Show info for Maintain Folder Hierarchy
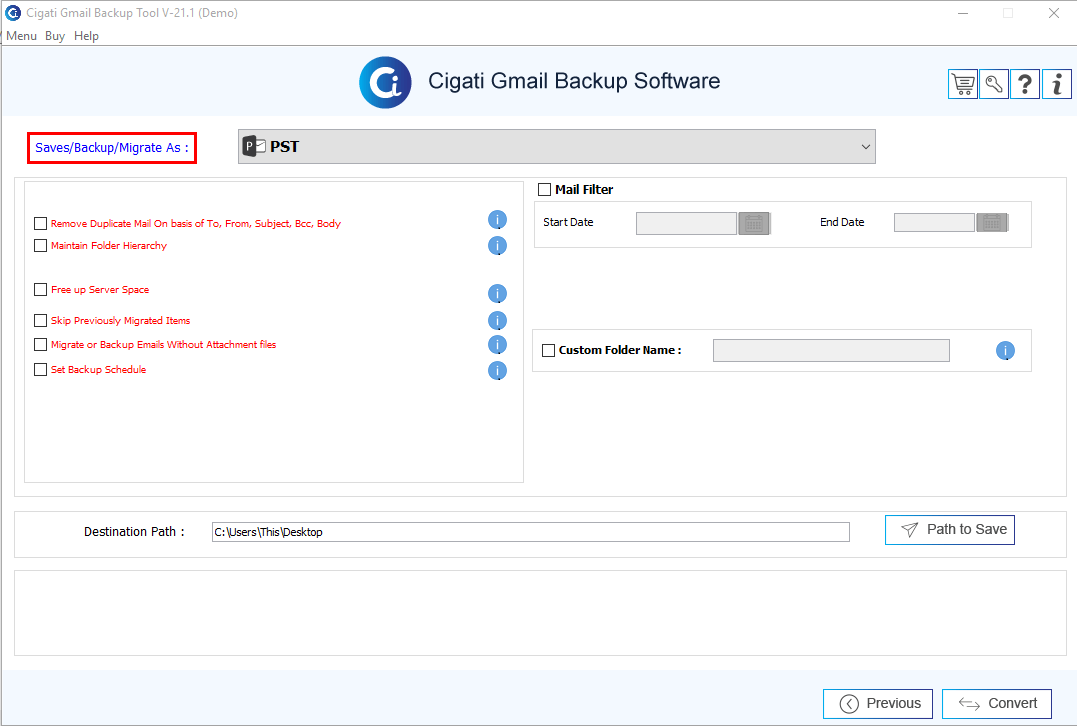The width and height of the screenshot is (1077, 726). click(x=497, y=245)
